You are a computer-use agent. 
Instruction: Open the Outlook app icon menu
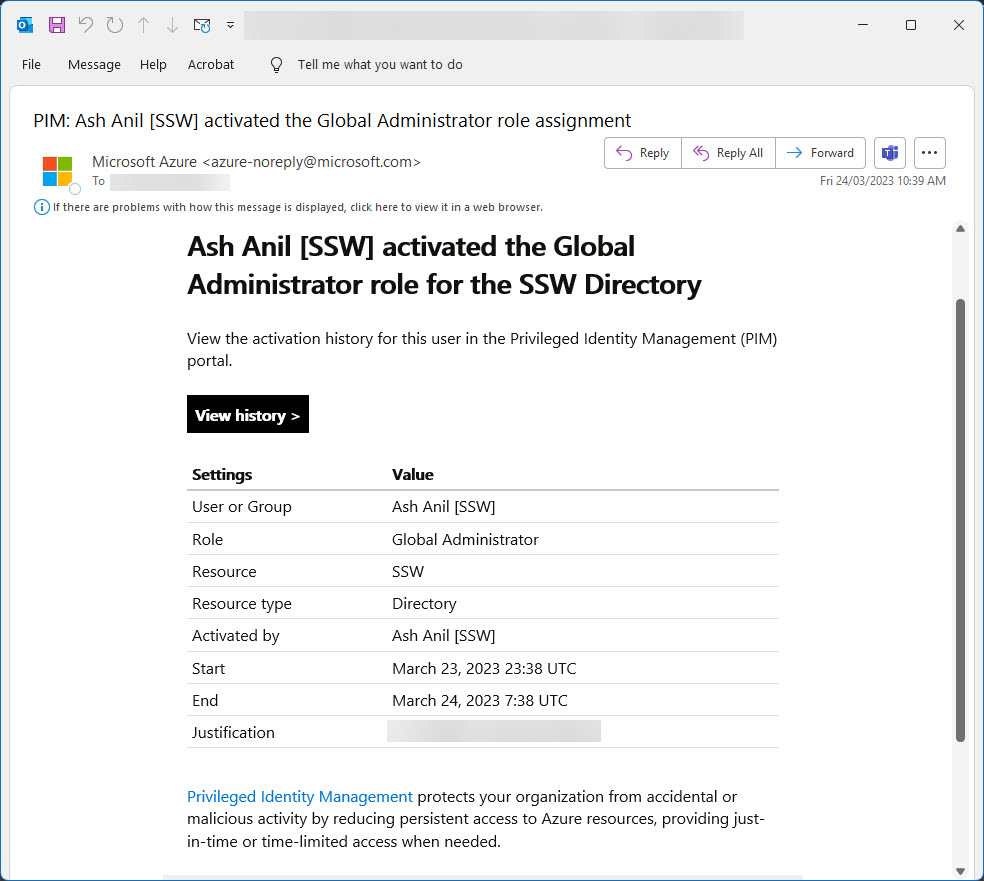click(25, 25)
